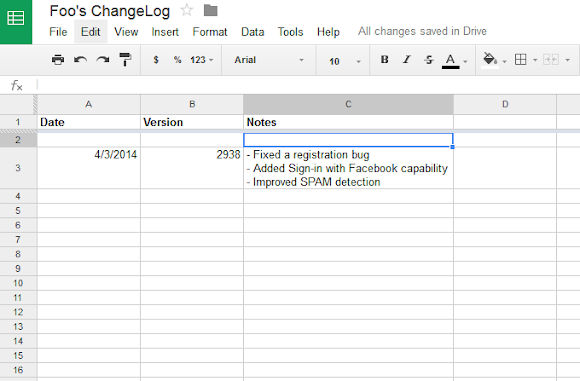Click the green Sheets home icon
The image size is (580, 381).
point(16,21)
